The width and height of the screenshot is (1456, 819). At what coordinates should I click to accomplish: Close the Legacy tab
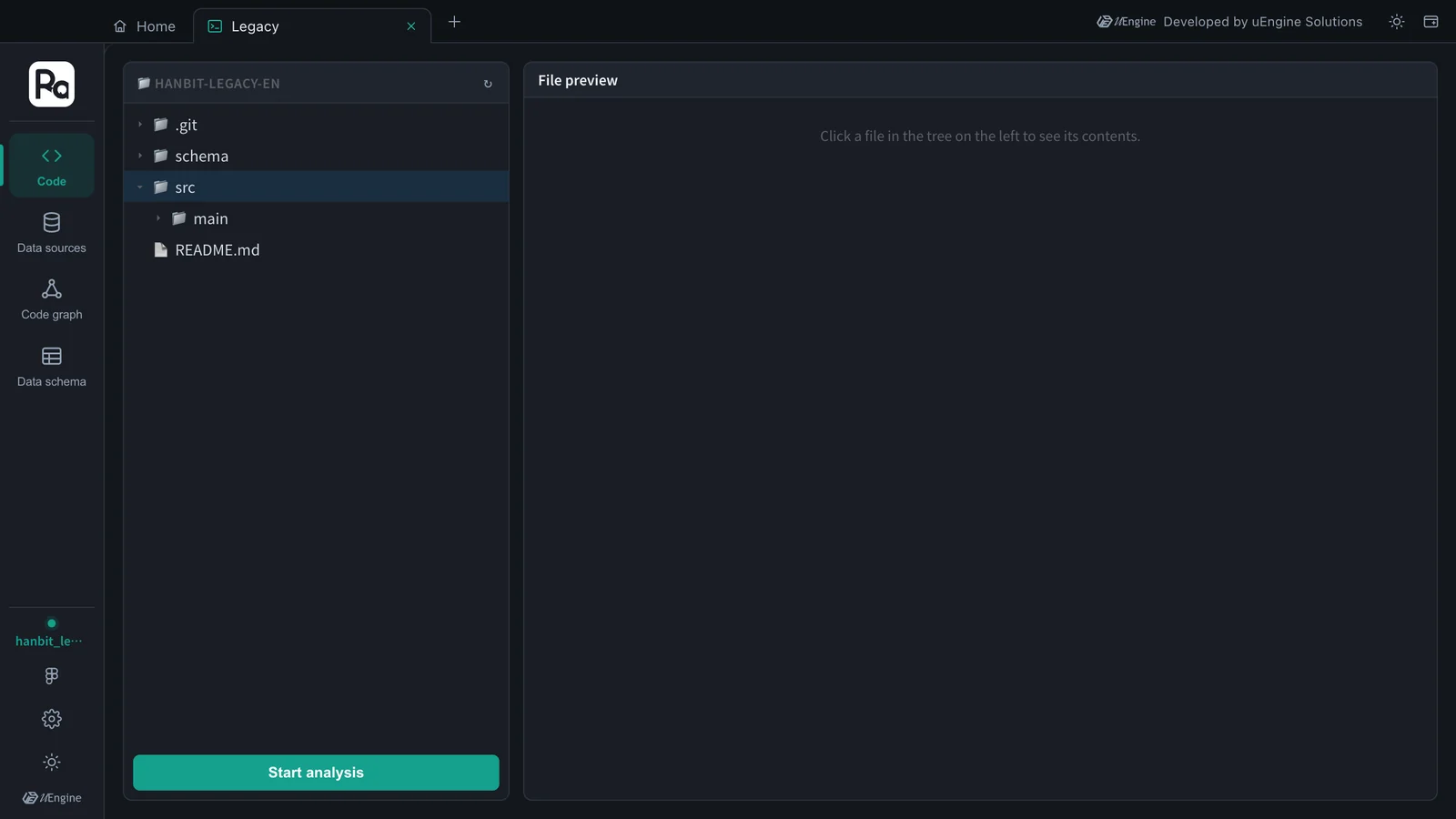point(411,26)
